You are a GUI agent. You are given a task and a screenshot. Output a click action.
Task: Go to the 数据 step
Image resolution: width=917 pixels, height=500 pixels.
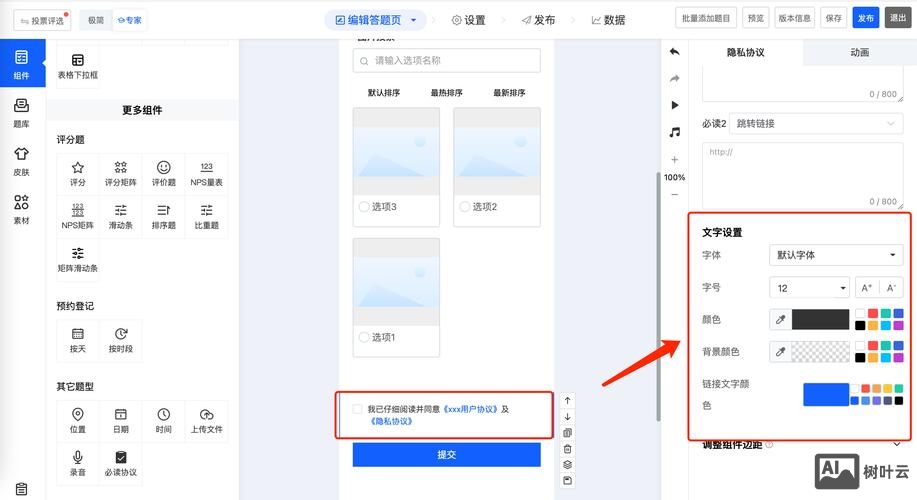[x=608, y=20]
